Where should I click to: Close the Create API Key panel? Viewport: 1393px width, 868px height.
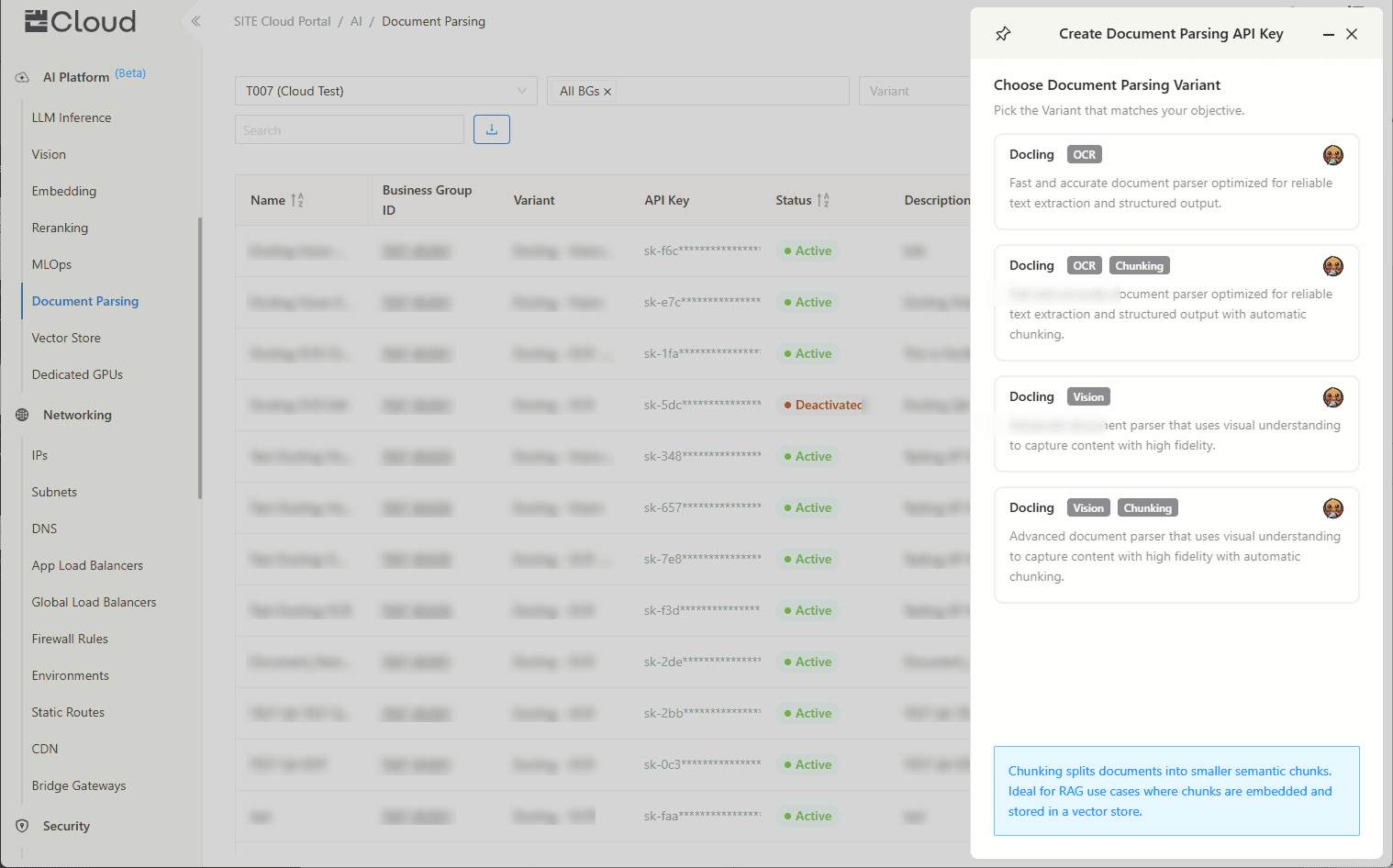coord(1352,34)
